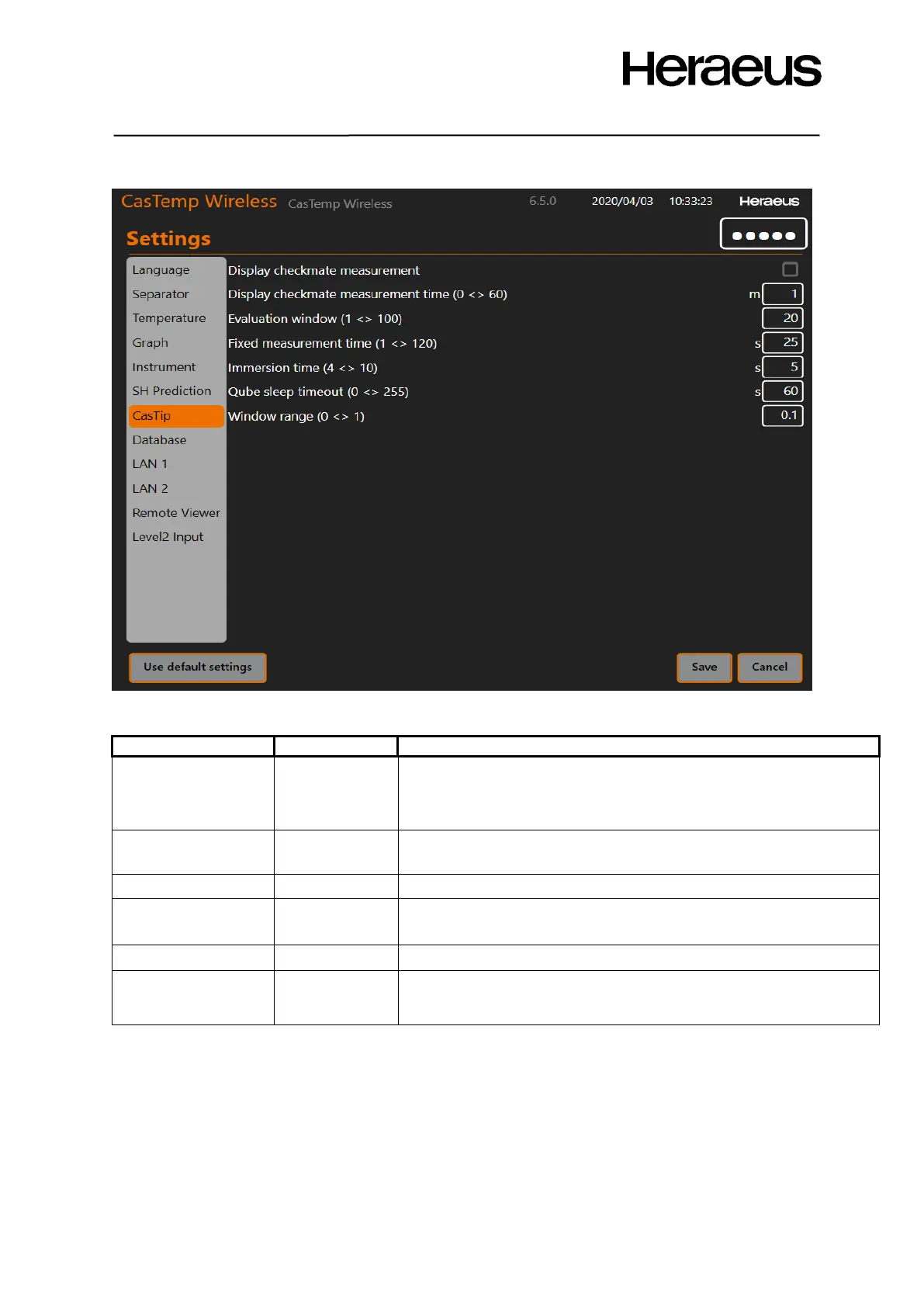Click version number 6.5.0
This screenshot has height=1307, width=924.
point(542,201)
